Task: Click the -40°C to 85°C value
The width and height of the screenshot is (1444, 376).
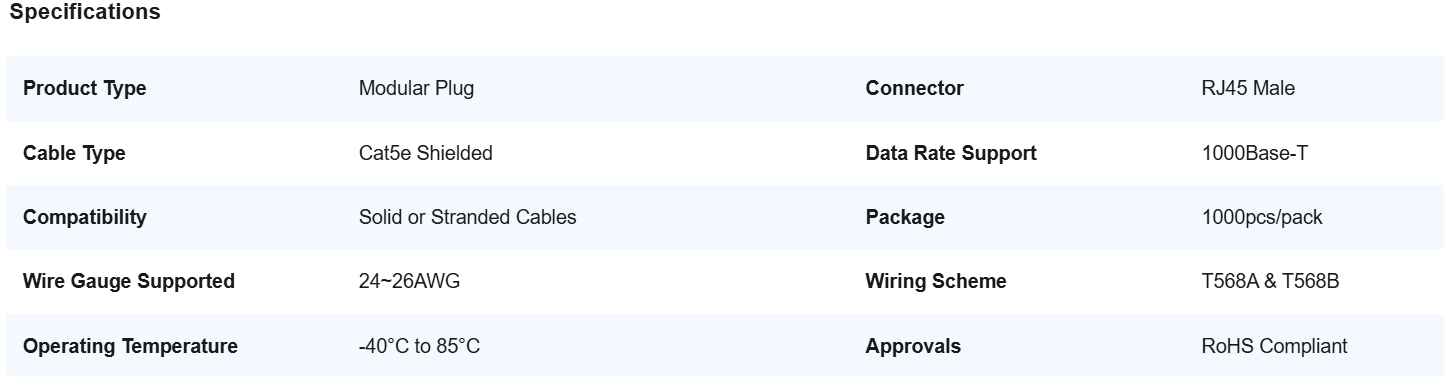Action: tap(419, 346)
